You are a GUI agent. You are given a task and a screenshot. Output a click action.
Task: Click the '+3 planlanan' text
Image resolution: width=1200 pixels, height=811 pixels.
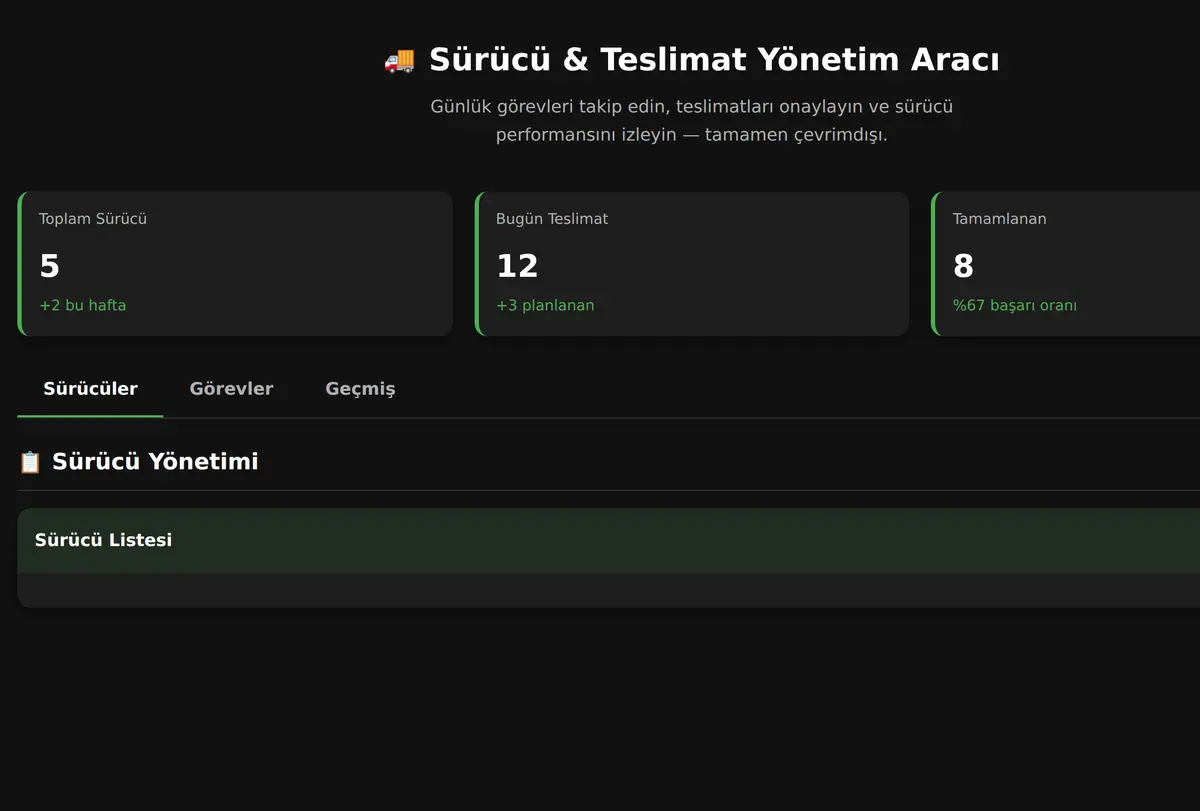pos(545,305)
